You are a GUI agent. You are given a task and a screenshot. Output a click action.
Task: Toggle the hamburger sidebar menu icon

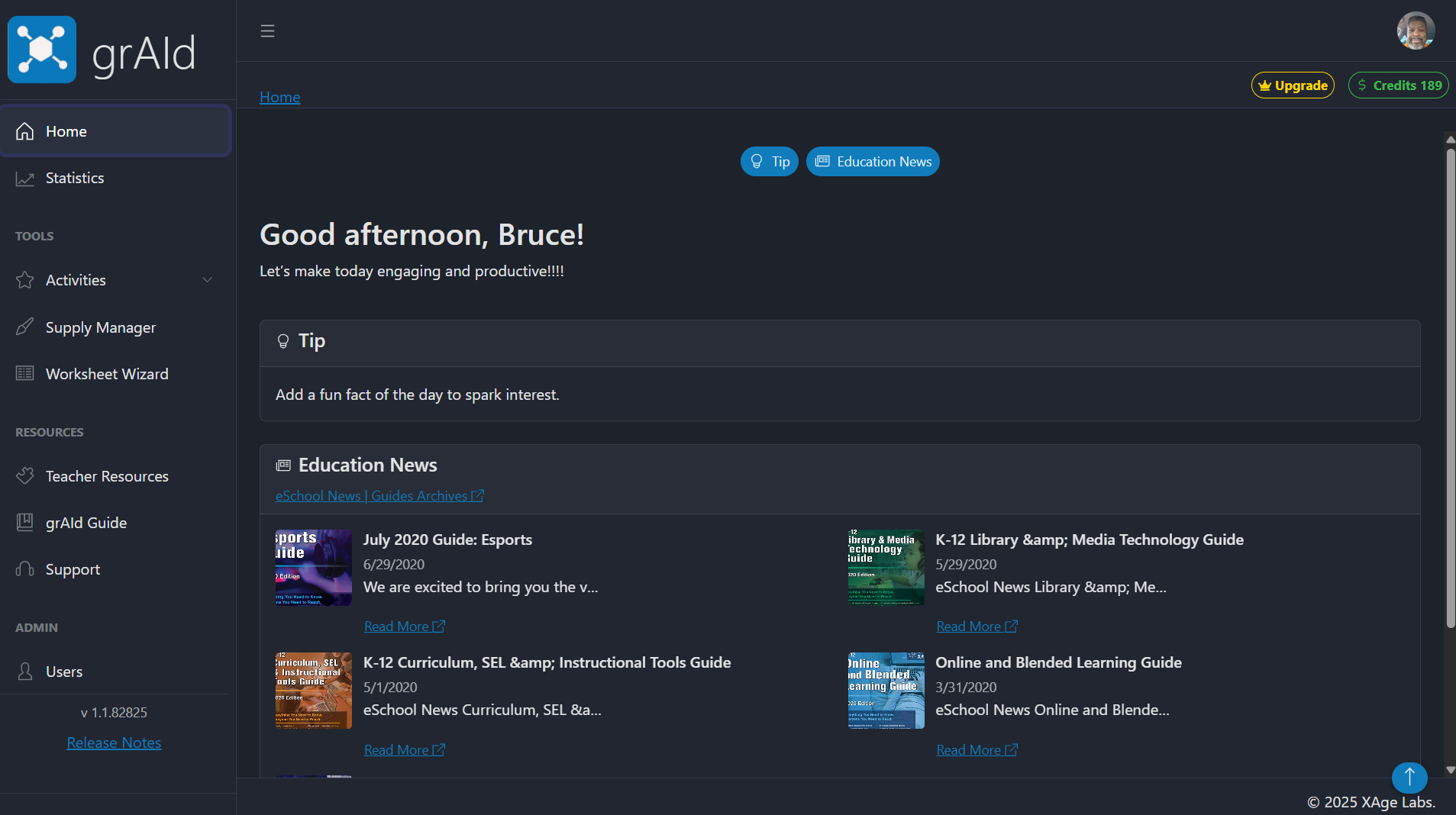(267, 31)
